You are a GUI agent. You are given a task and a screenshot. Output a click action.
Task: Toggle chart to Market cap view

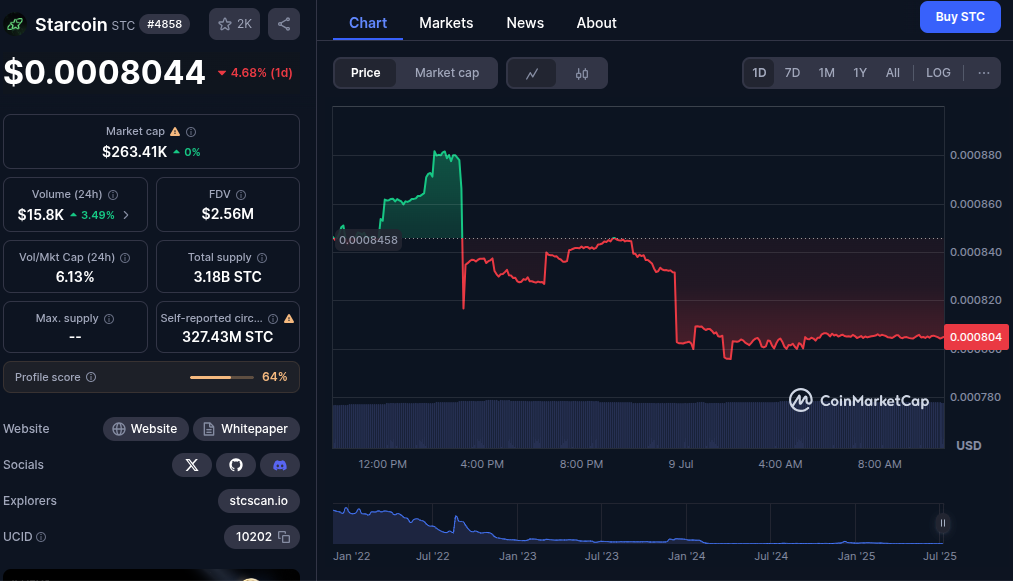click(447, 73)
